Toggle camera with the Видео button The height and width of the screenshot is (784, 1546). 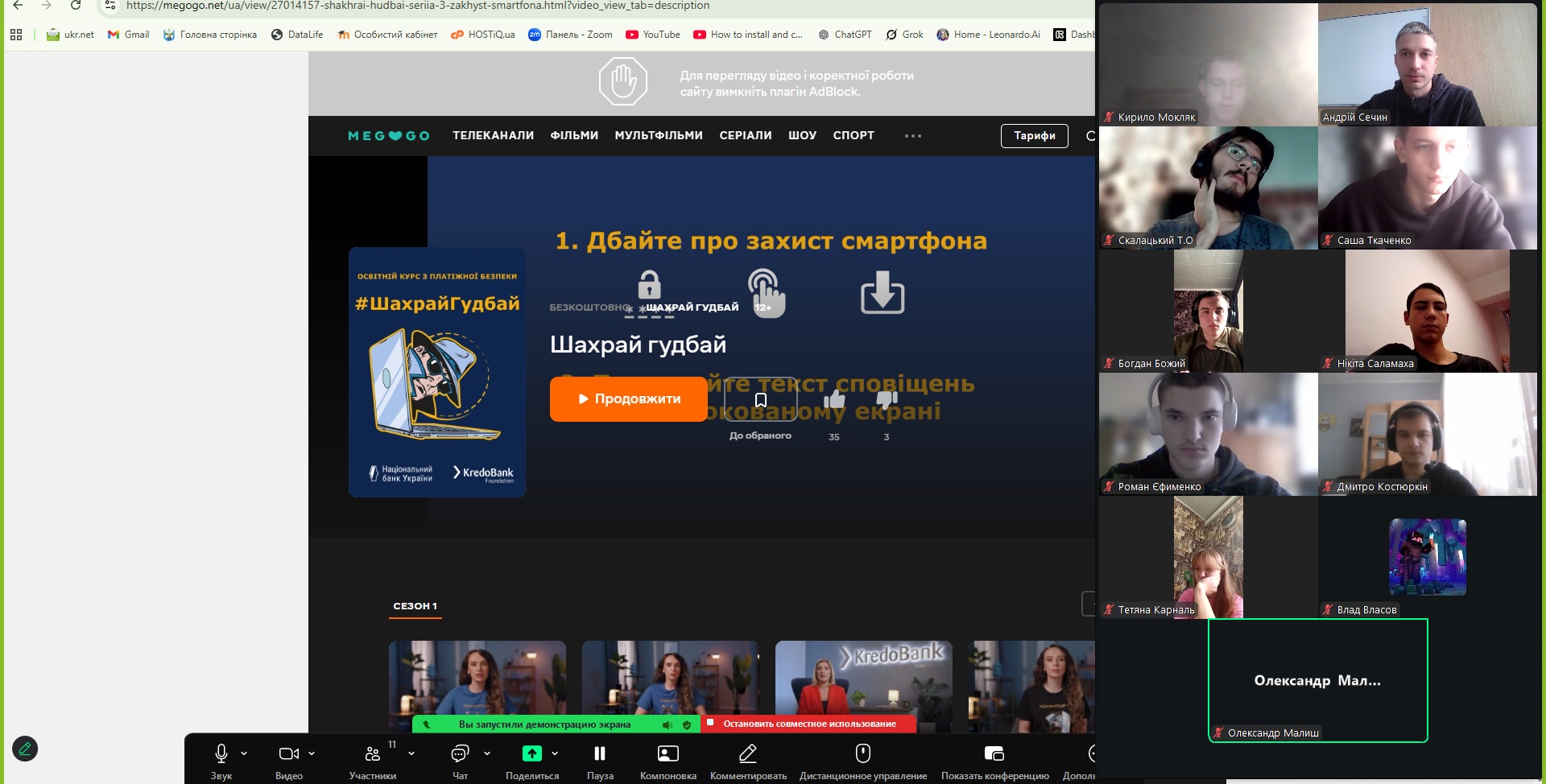288,753
